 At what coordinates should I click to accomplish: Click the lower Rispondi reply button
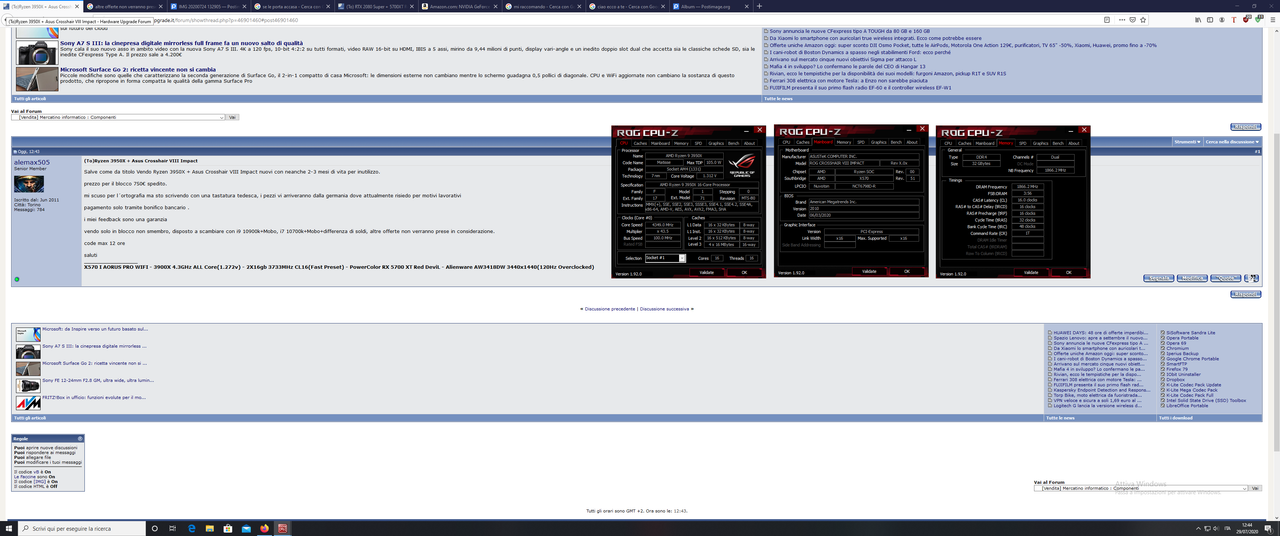point(1246,294)
